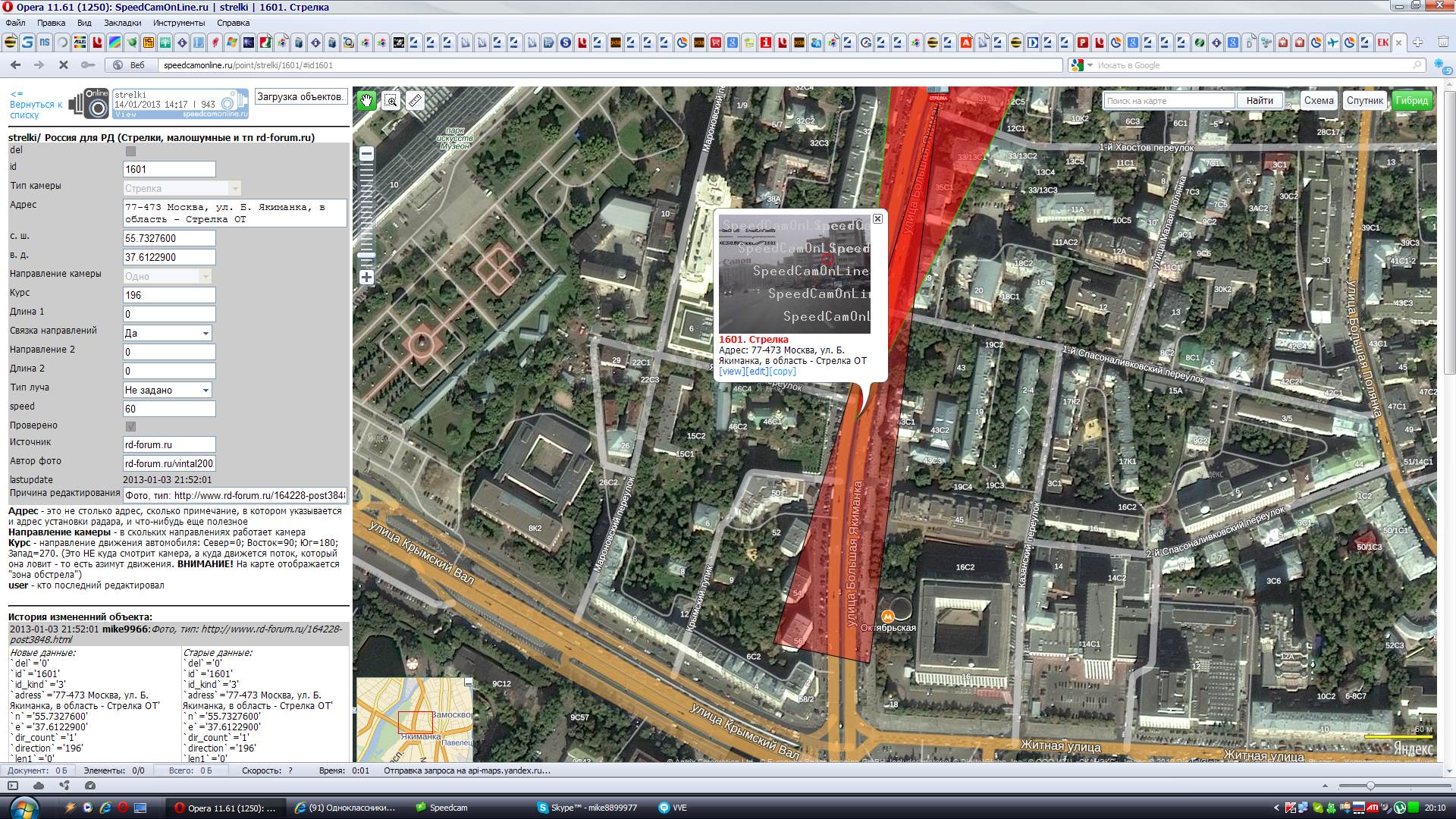Screen dimensions: 1456x819
Task: Select the hand pan map tool
Action: (367, 100)
